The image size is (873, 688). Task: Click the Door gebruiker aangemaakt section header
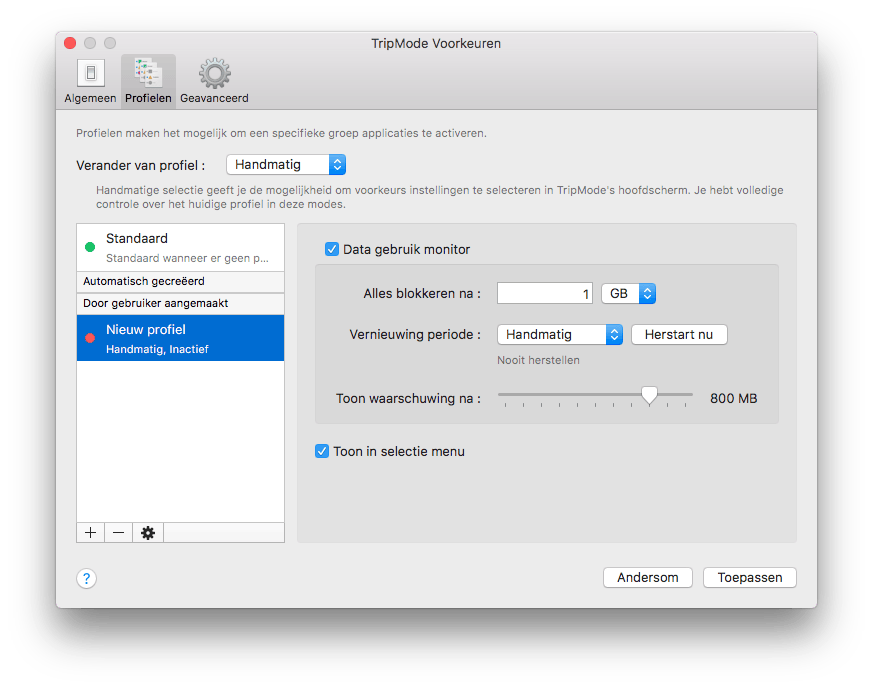(180, 303)
